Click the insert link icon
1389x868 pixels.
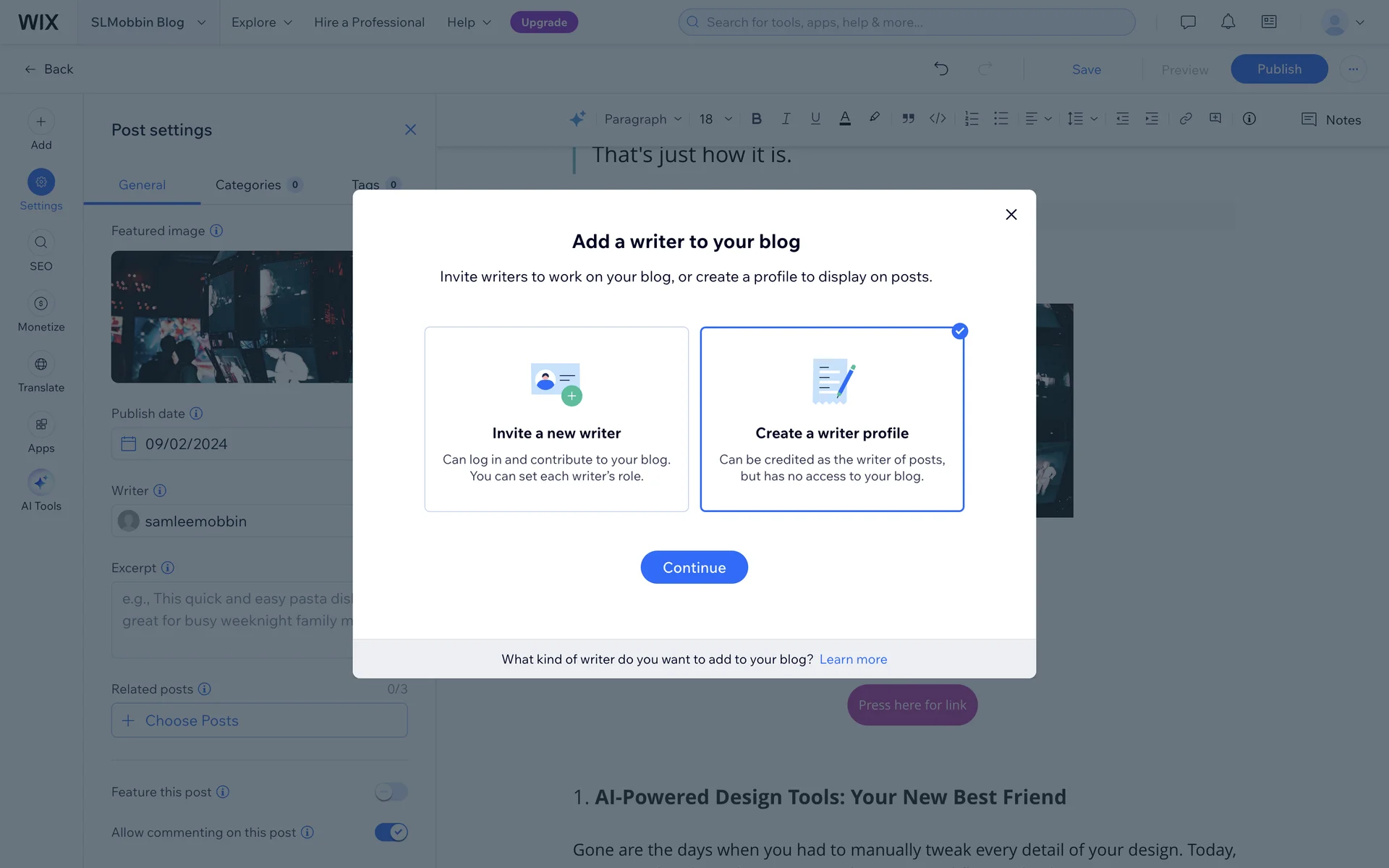tap(1185, 119)
